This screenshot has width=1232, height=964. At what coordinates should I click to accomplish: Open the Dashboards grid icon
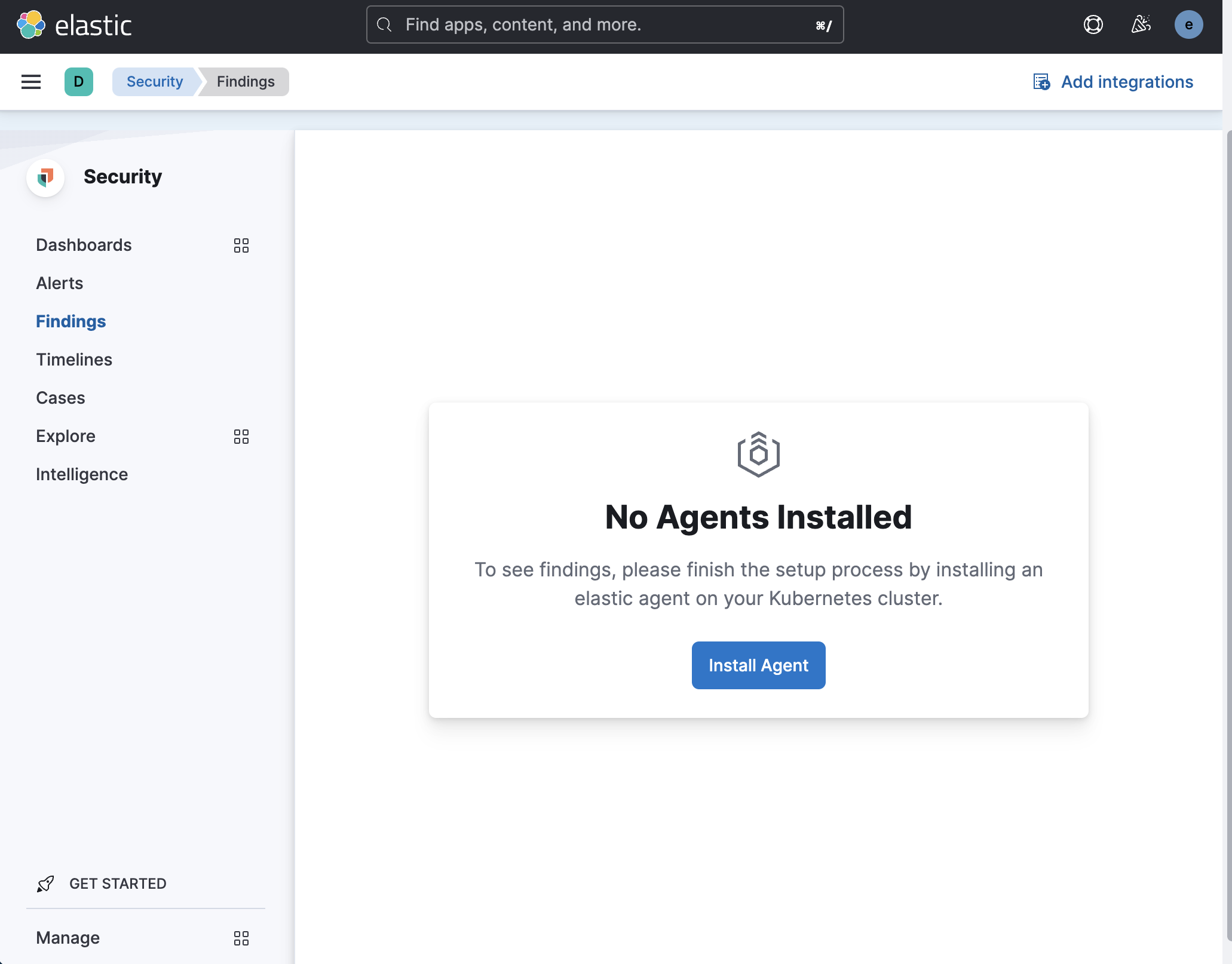[x=241, y=245]
